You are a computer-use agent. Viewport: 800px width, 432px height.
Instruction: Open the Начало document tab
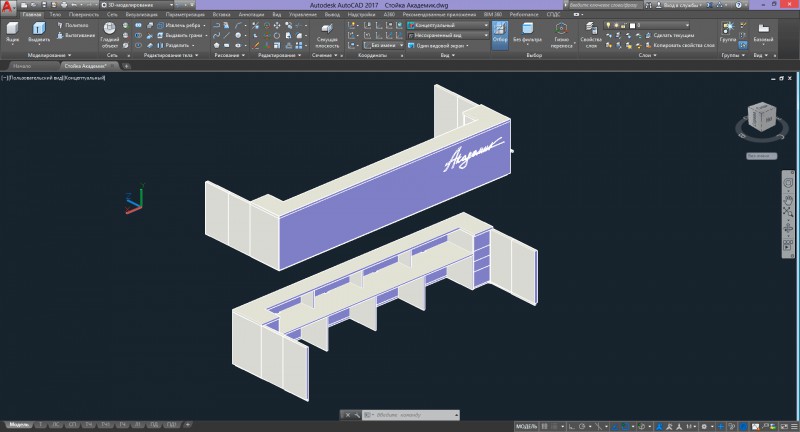22,66
